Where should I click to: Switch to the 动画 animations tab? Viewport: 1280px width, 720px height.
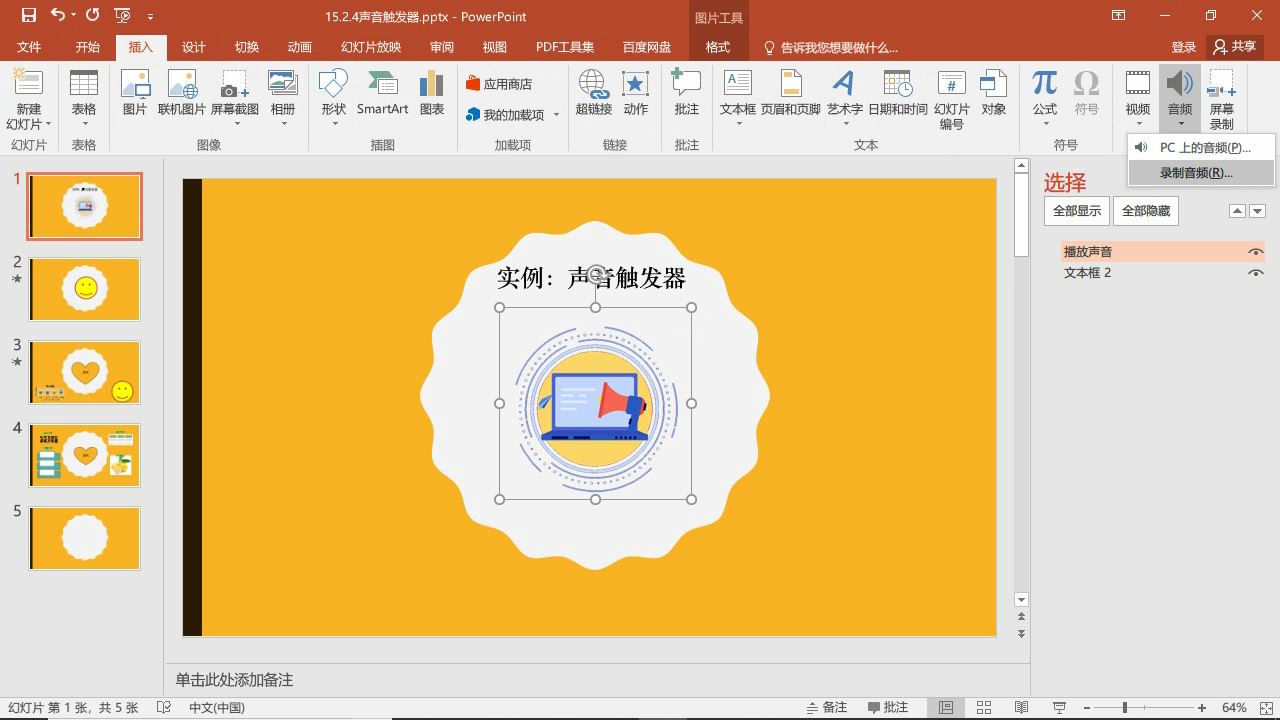tap(299, 47)
